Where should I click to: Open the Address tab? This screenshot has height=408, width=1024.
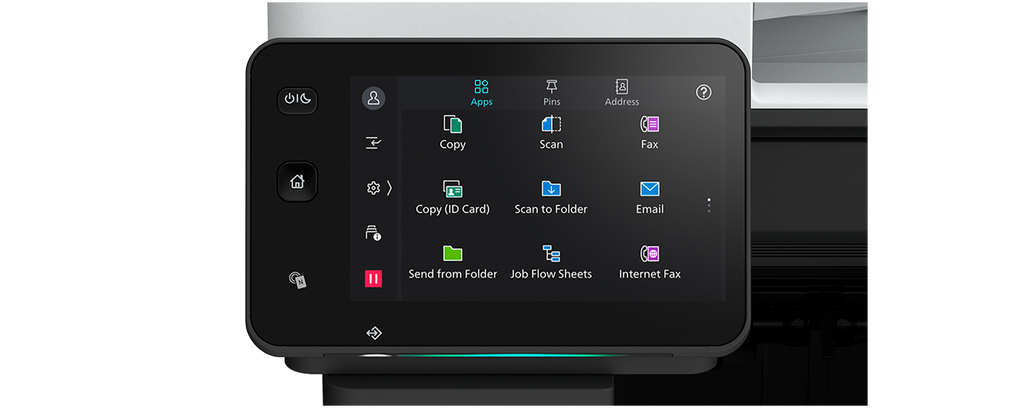pyautogui.click(x=622, y=93)
